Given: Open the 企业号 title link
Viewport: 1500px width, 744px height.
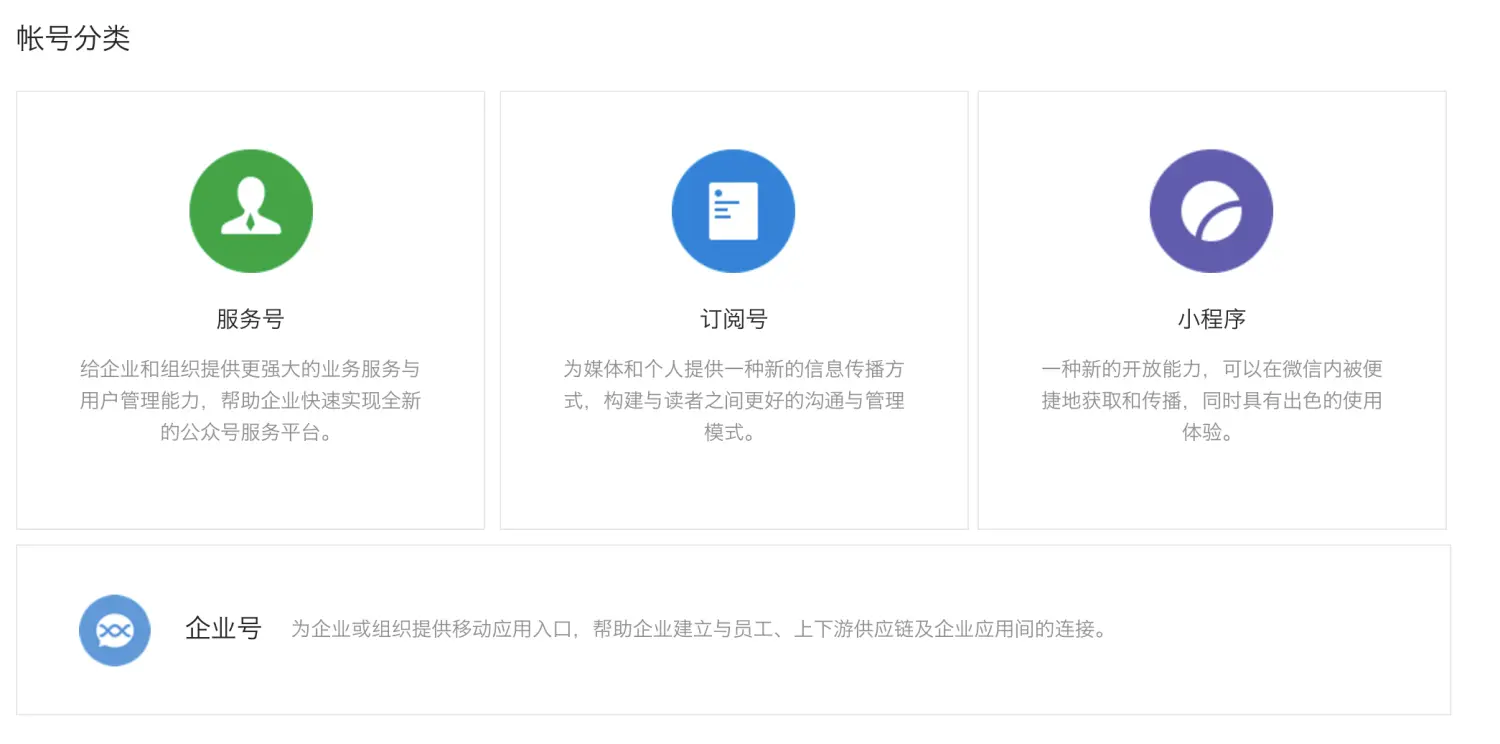Looking at the screenshot, I should [x=223, y=629].
